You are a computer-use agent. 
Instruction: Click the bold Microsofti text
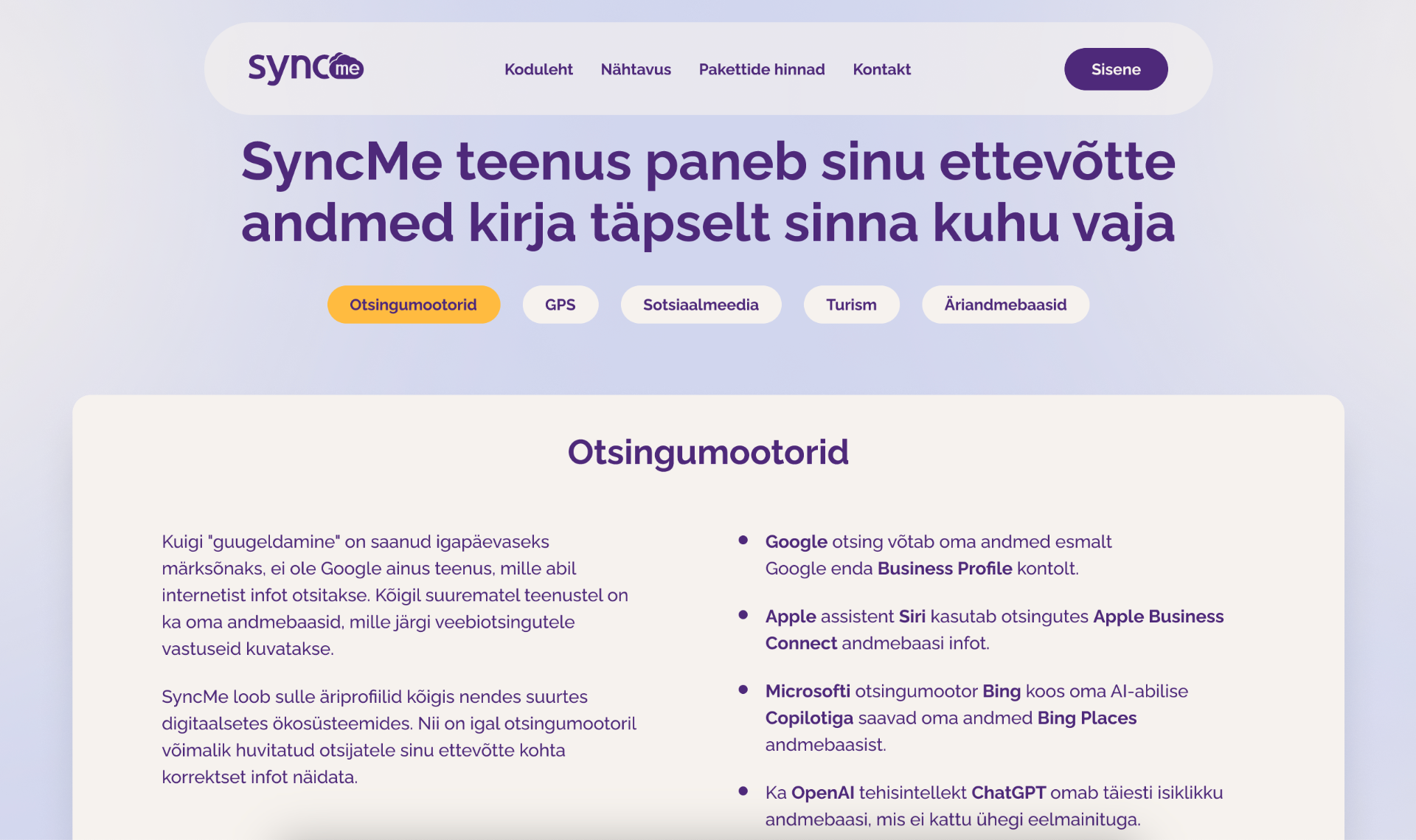point(808,691)
